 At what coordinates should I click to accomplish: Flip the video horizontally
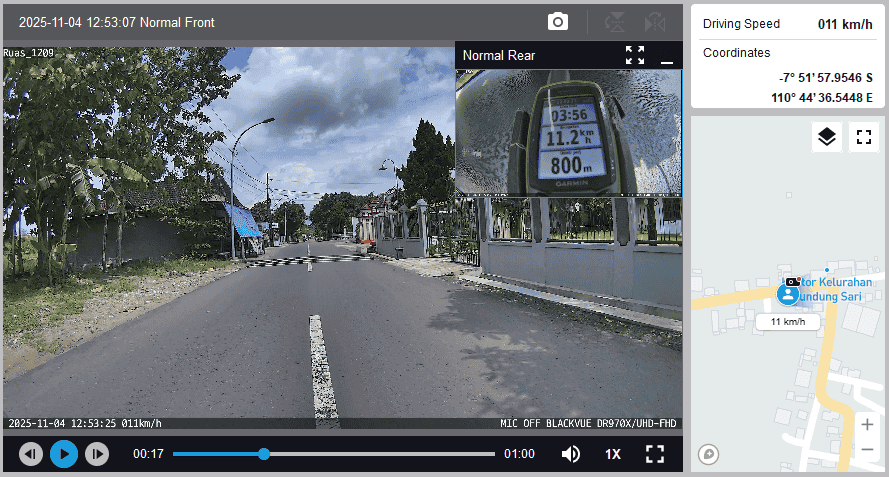tap(655, 22)
